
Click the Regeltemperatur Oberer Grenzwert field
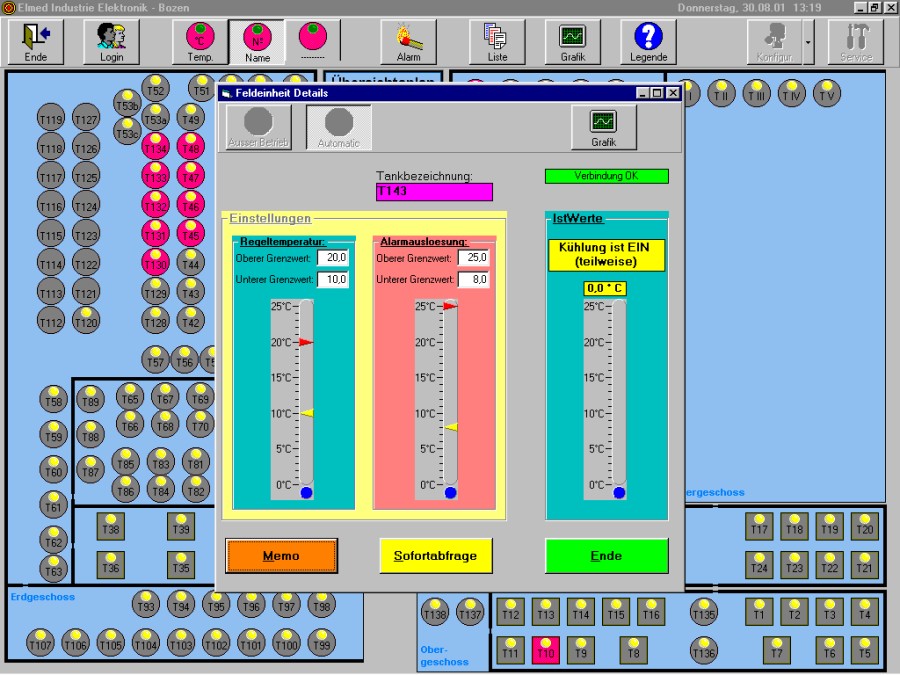coord(333,258)
